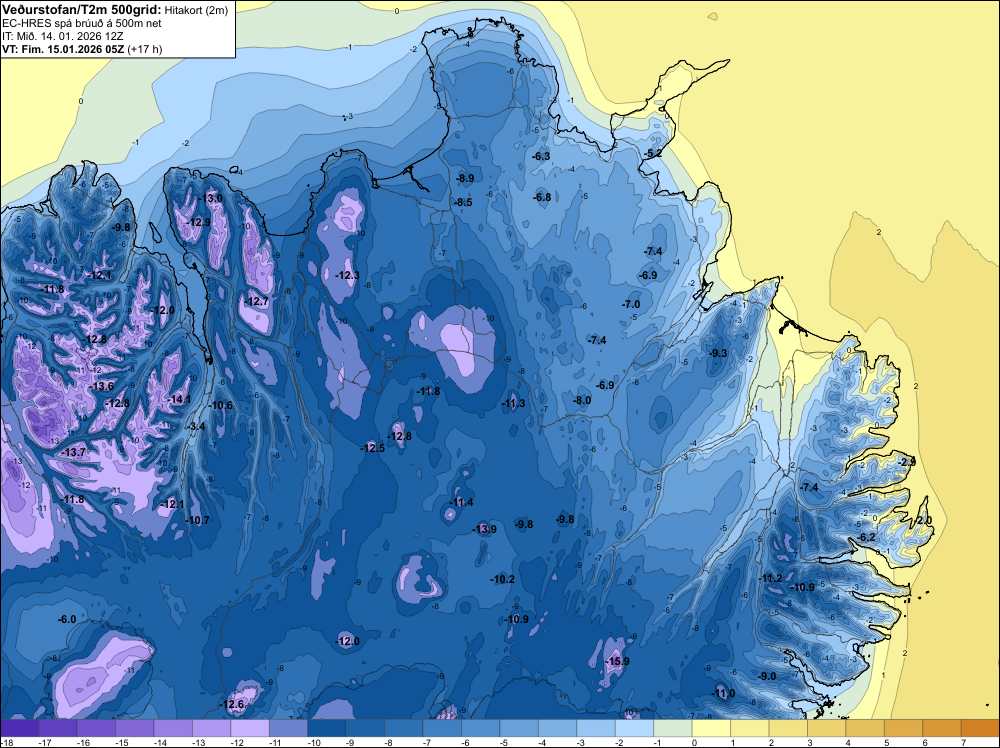Screen dimensions: 1000x748
Task: Click the -13.6 temperature value
Action: click(x=102, y=386)
